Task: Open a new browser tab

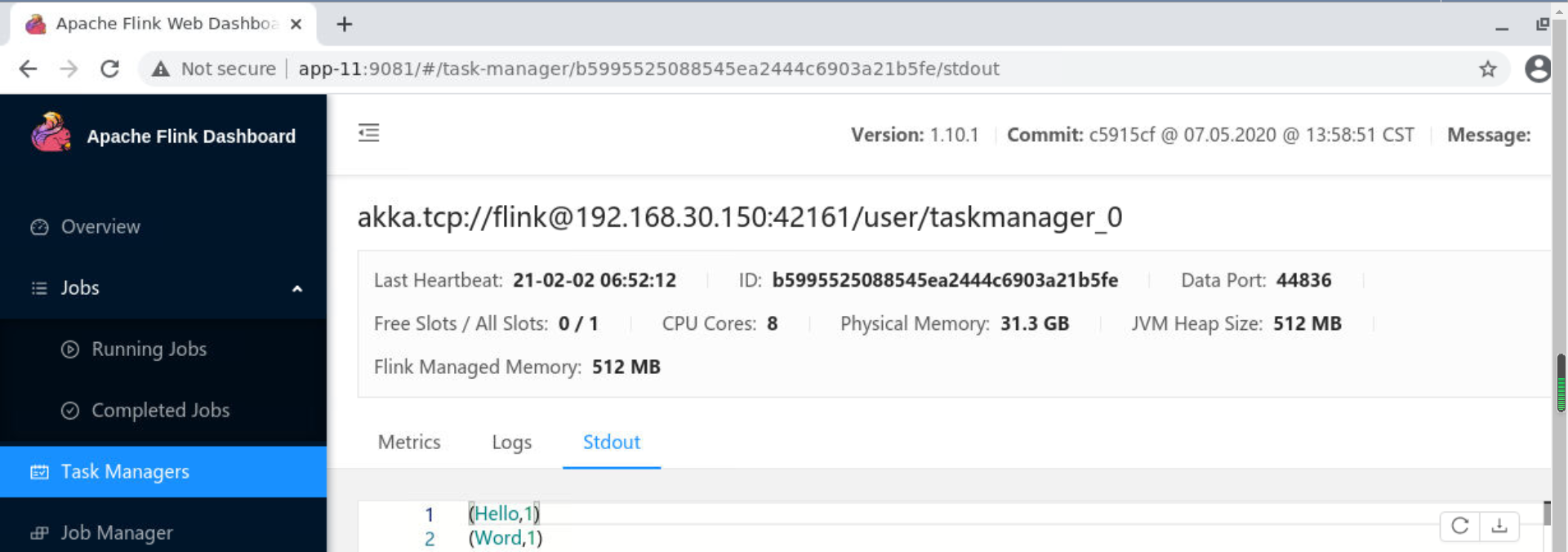Action: pos(345,24)
